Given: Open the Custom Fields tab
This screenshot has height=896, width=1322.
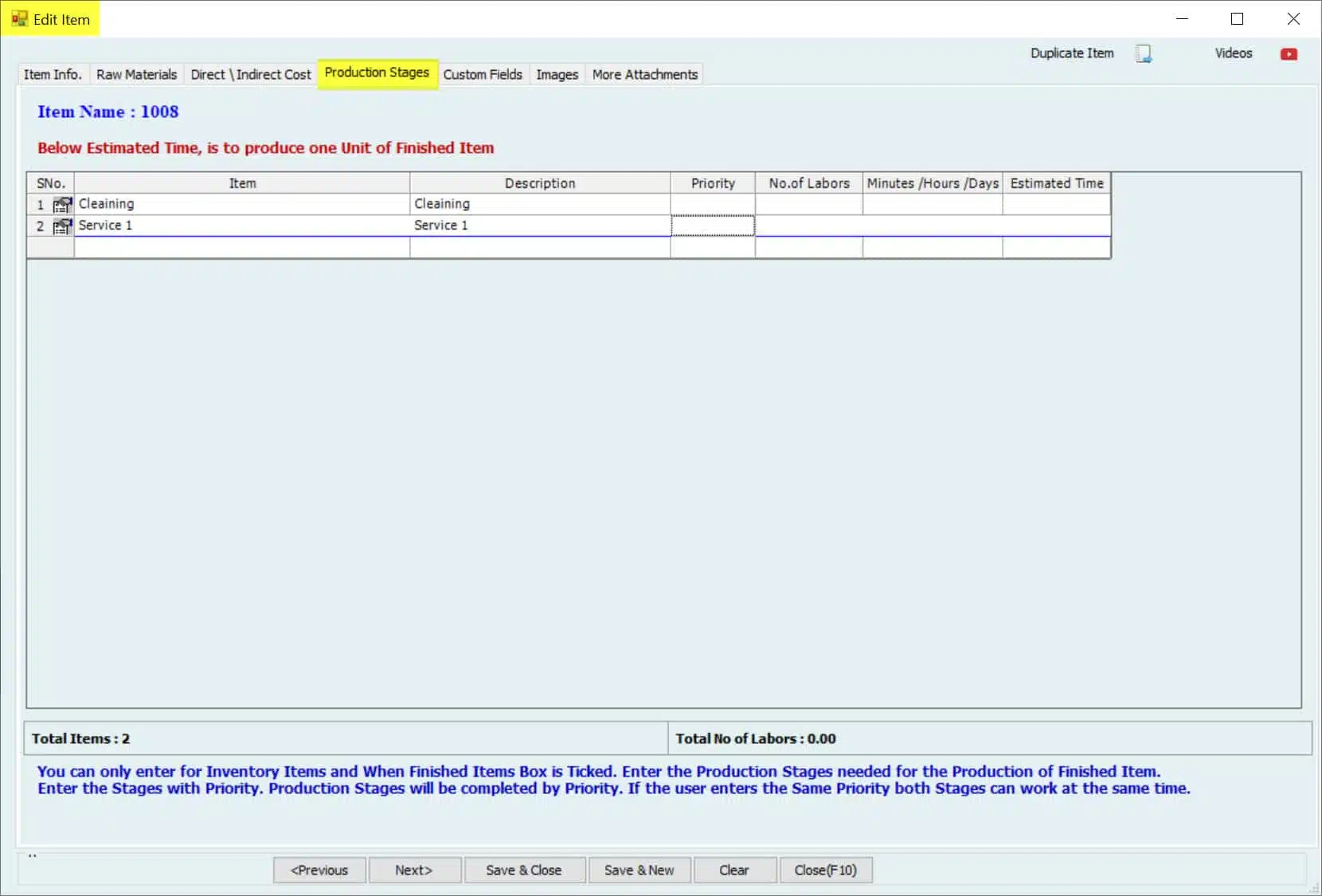Looking at the screenshot, I should click(x=483, y=74).
